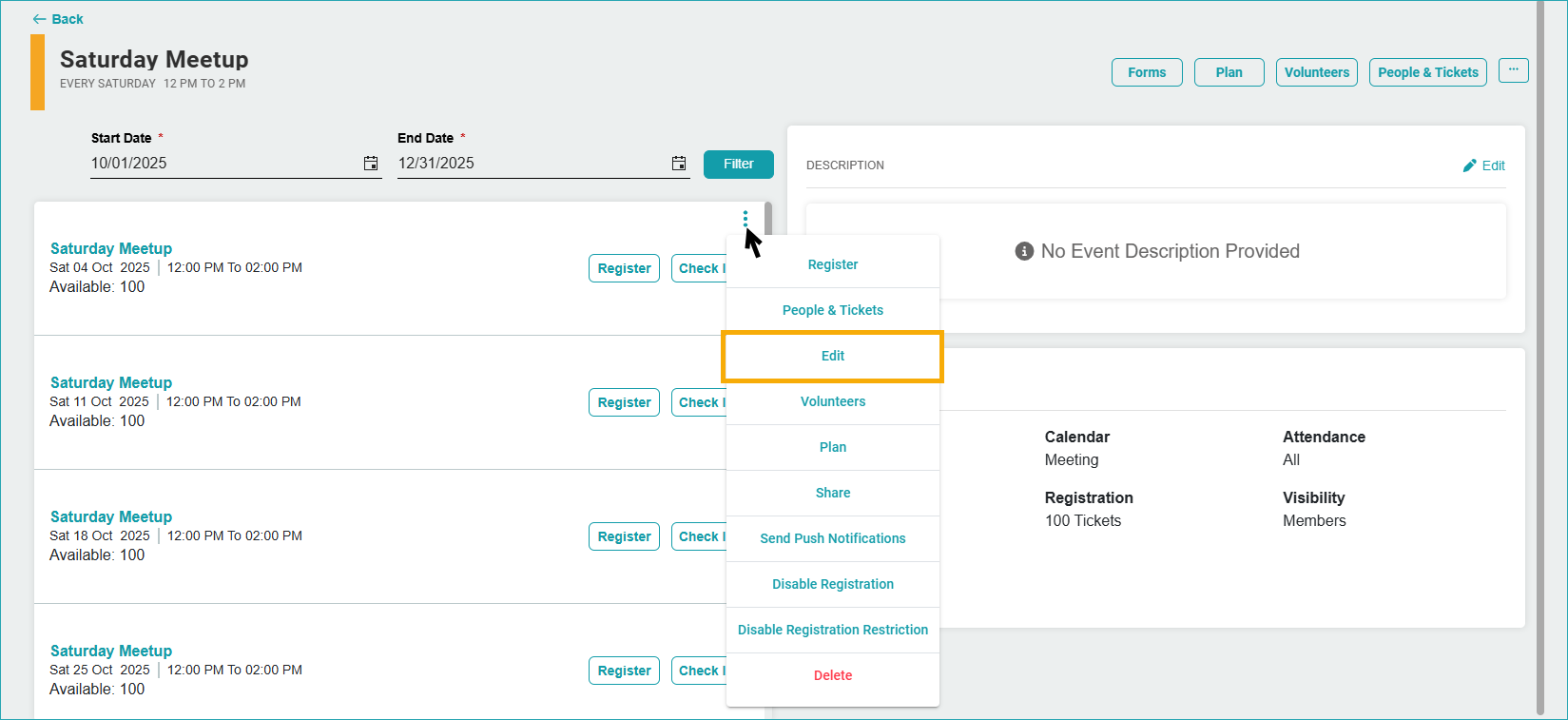Open the Sat 18 Oct Saturday Meetup link
The width and height of the screenshot is (1568, 720).
click(111, 516)
